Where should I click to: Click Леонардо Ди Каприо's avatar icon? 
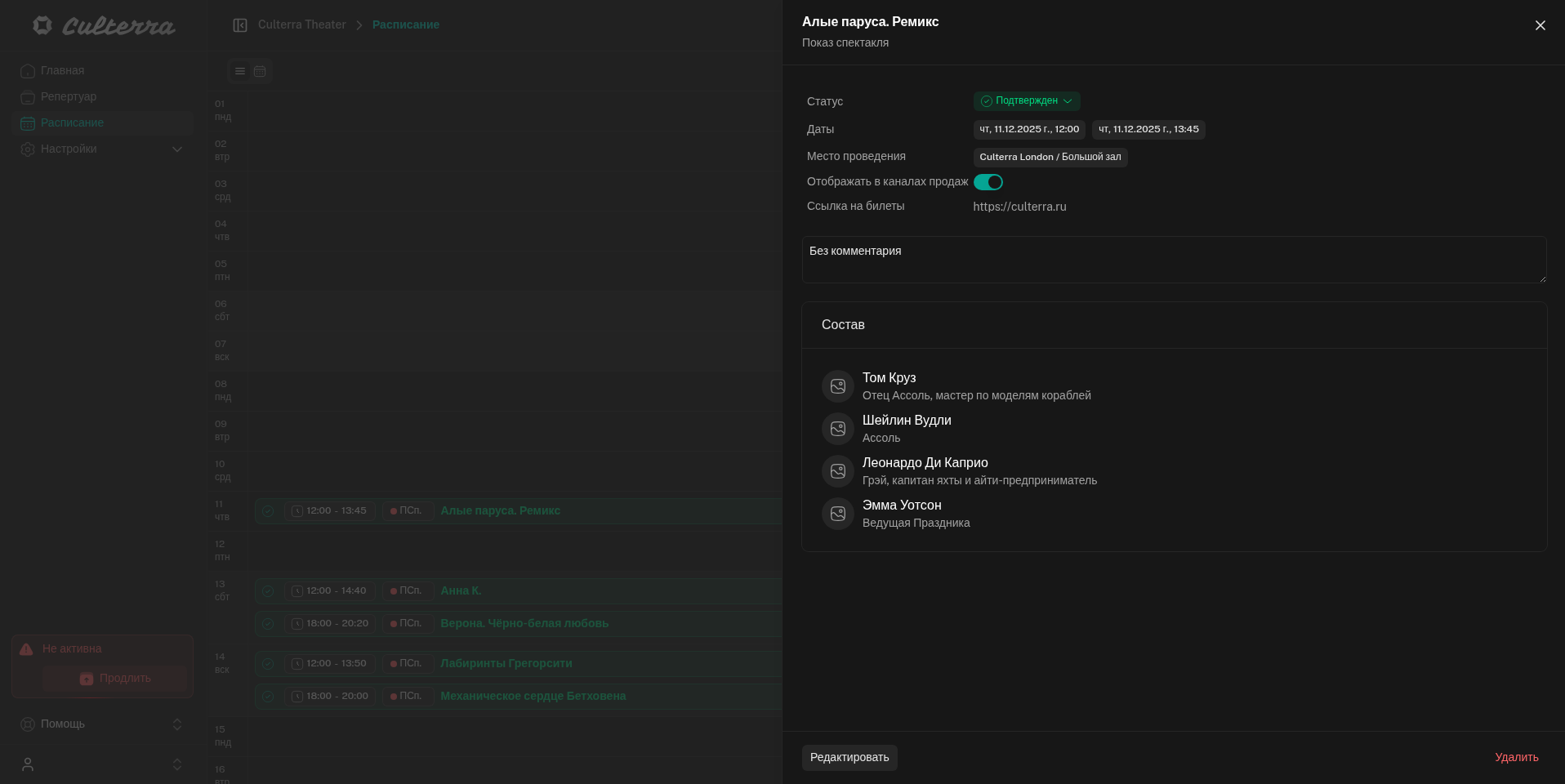837,471
